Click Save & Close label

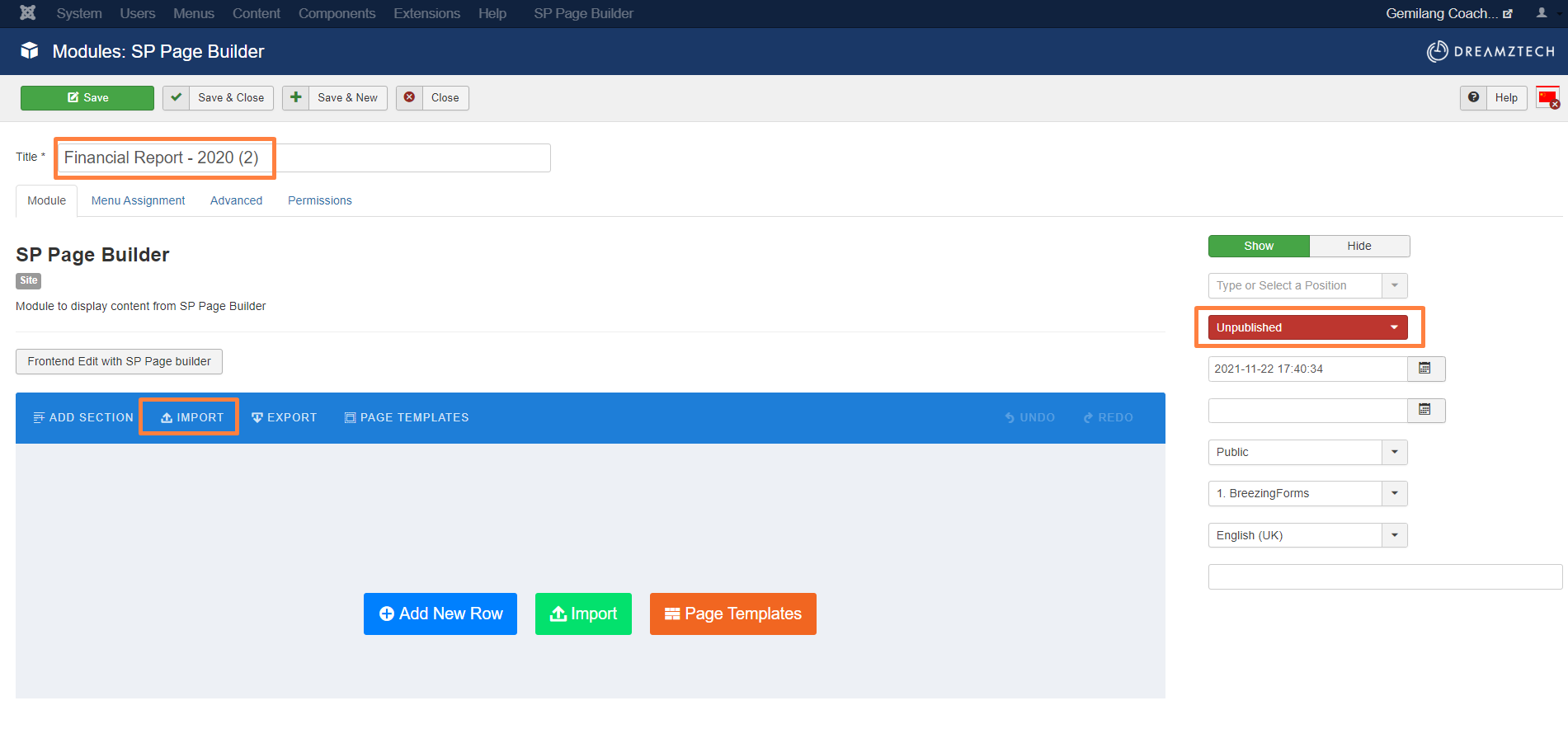231,97
